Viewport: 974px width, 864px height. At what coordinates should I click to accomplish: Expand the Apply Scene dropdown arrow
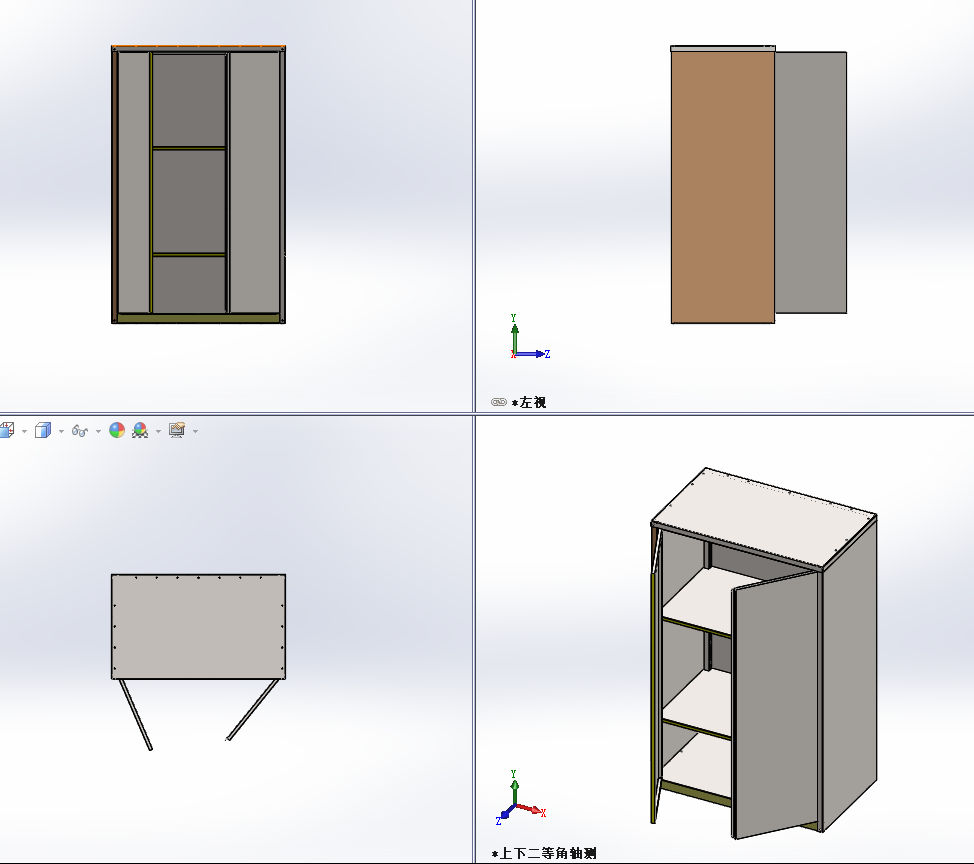[x=158, y=431]
